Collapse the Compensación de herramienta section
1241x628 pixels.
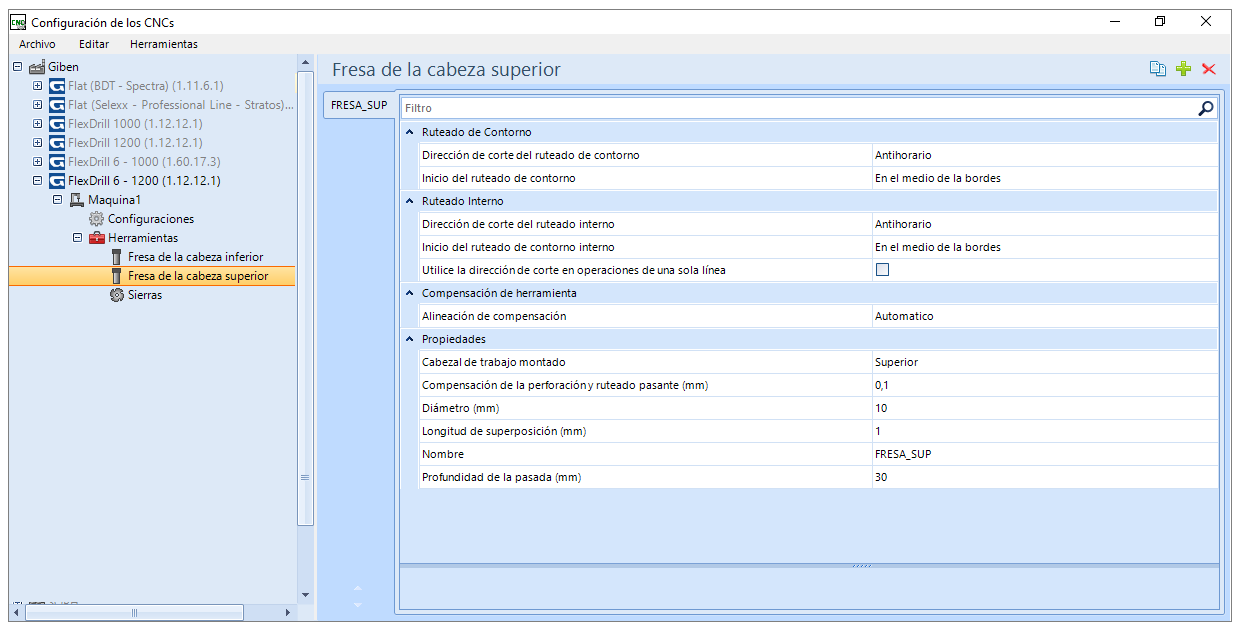tap(409, 293)
